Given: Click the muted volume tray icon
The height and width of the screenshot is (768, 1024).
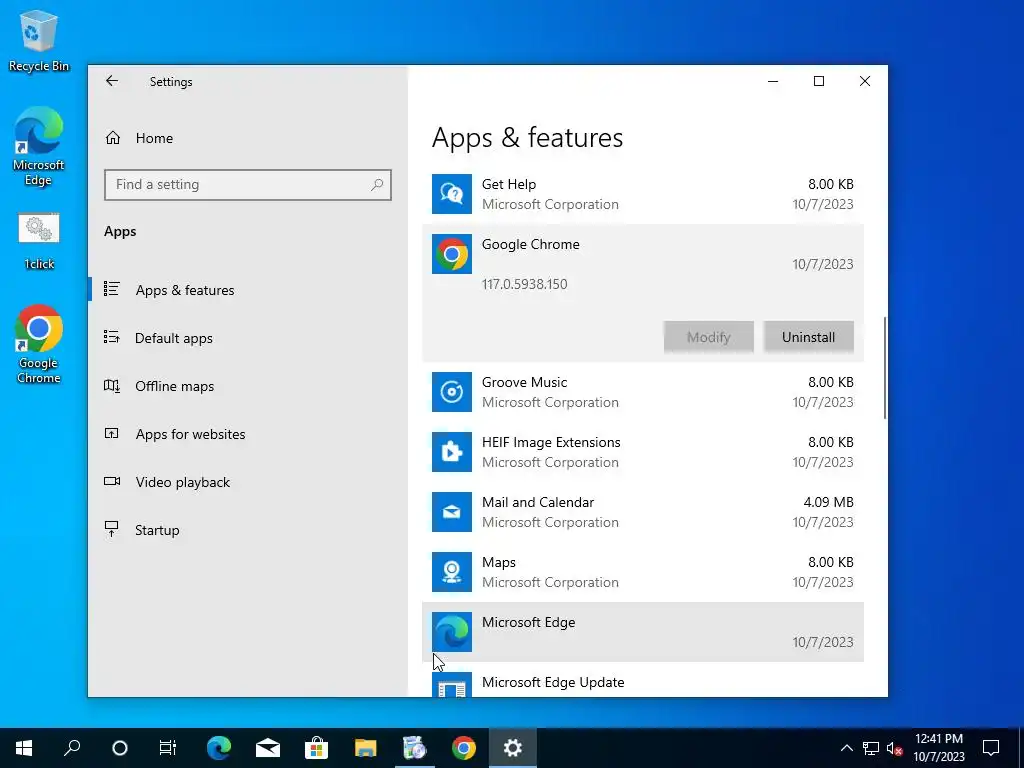Looking at the screenshot, I should (894, 748).
